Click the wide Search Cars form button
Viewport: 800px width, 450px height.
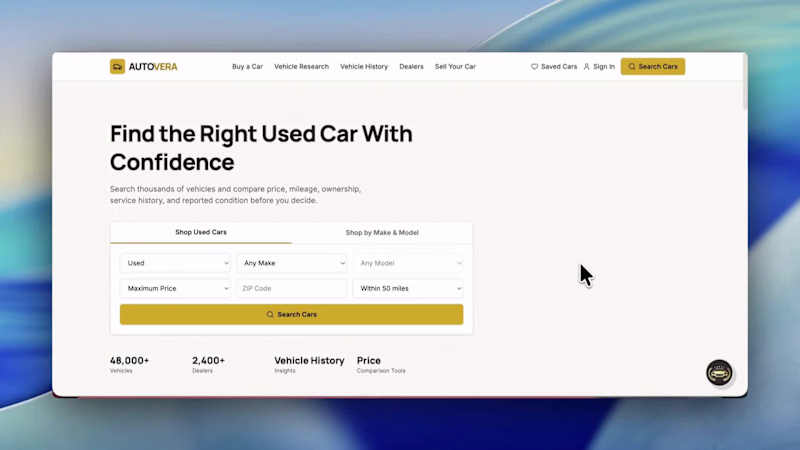pos(291,314)
